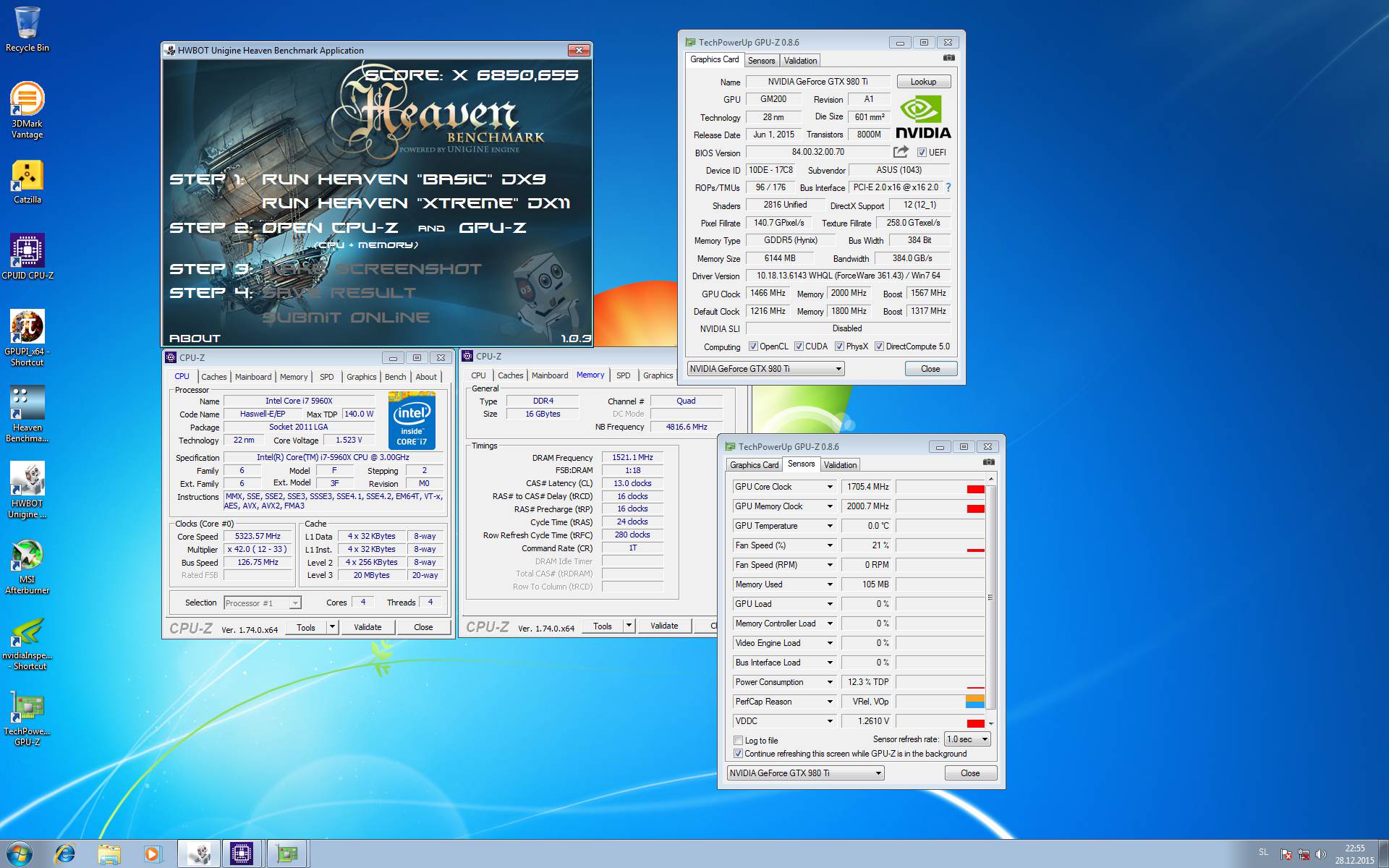1389x868 pixels.
Task: Open Windows Media Player taskbar icon
Action: point(152,854)
